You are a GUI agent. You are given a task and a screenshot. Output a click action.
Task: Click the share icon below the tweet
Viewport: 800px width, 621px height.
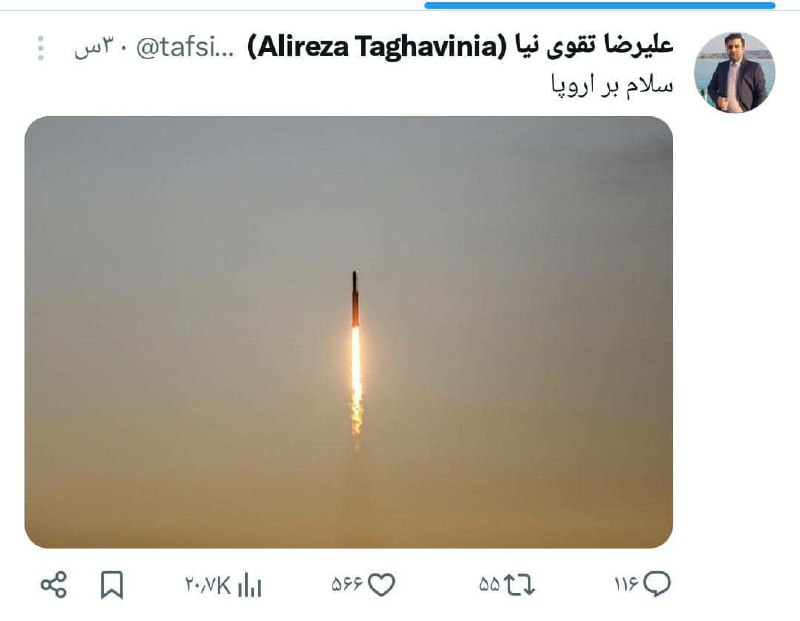pyautogui.click(x=54, y=585)
